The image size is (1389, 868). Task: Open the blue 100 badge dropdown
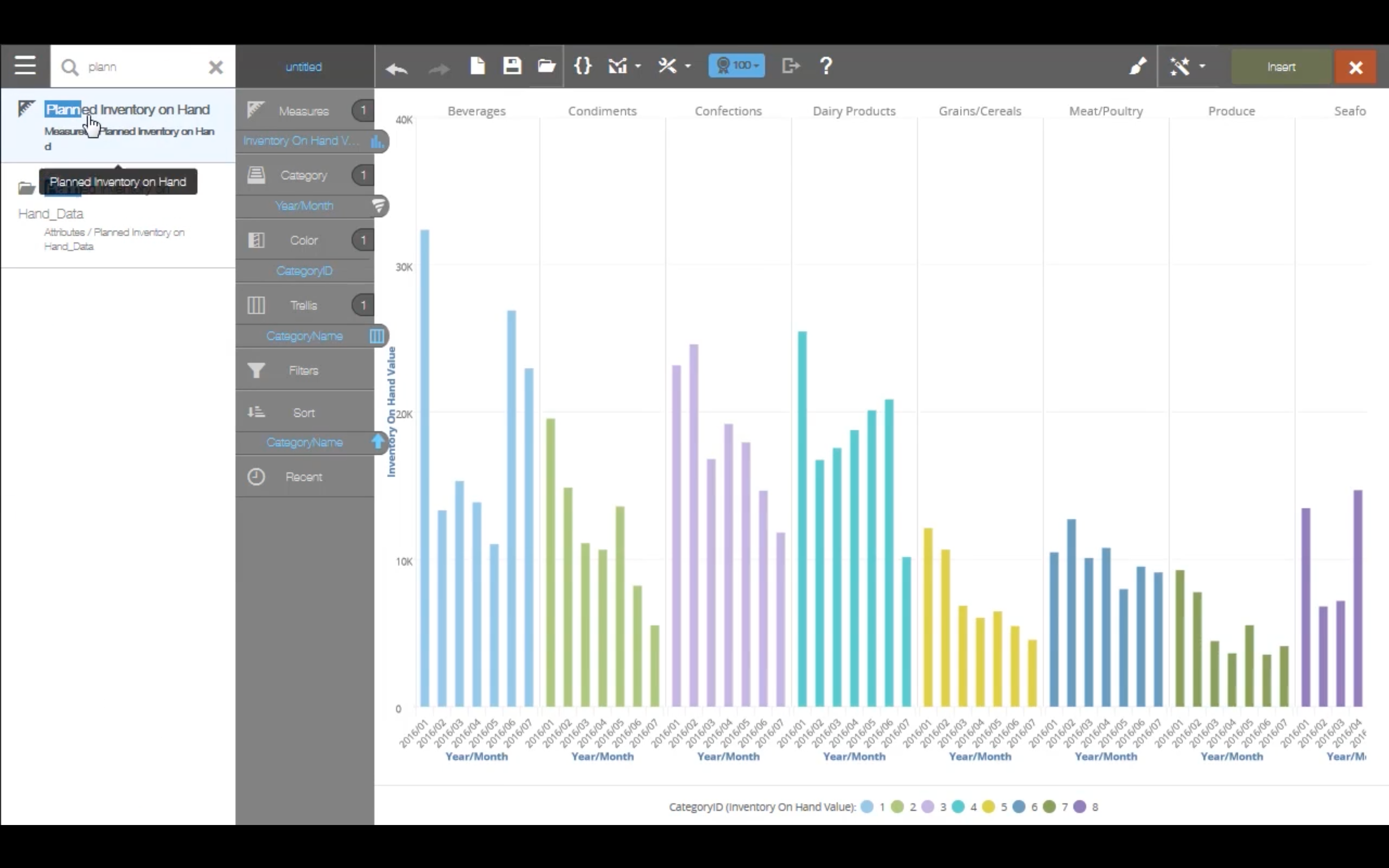pos(736,65)
